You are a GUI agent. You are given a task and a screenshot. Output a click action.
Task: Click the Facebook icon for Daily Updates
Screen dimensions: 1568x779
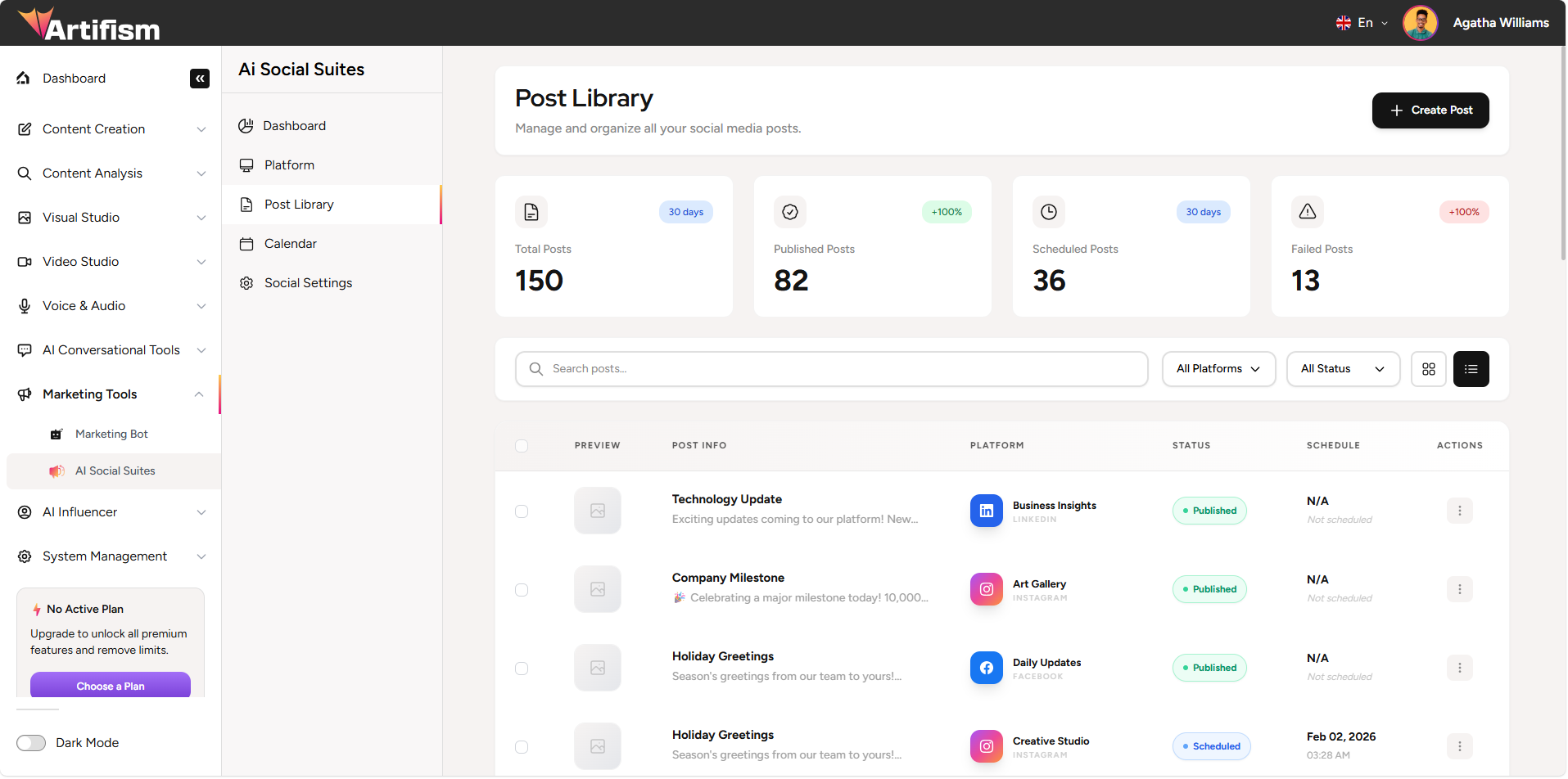[x=986, y=668]
